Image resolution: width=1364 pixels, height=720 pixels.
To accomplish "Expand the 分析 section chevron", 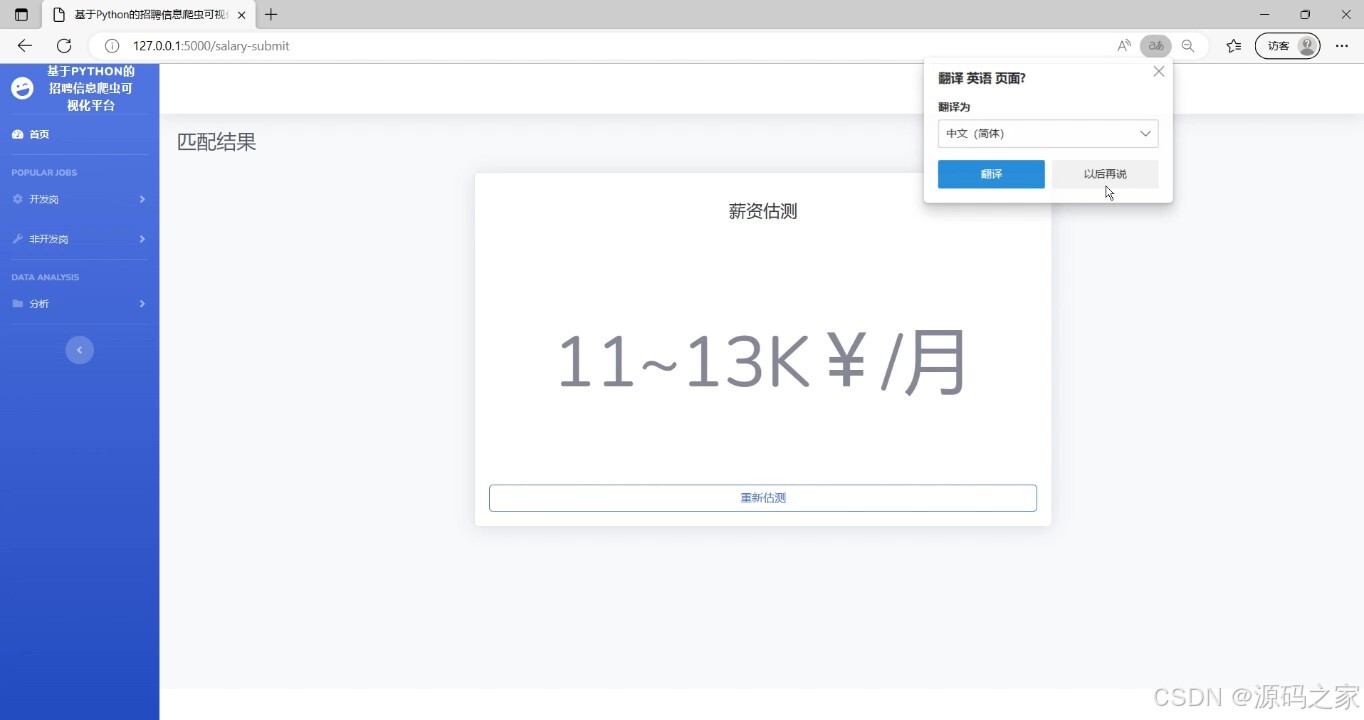I will [142, 304].
